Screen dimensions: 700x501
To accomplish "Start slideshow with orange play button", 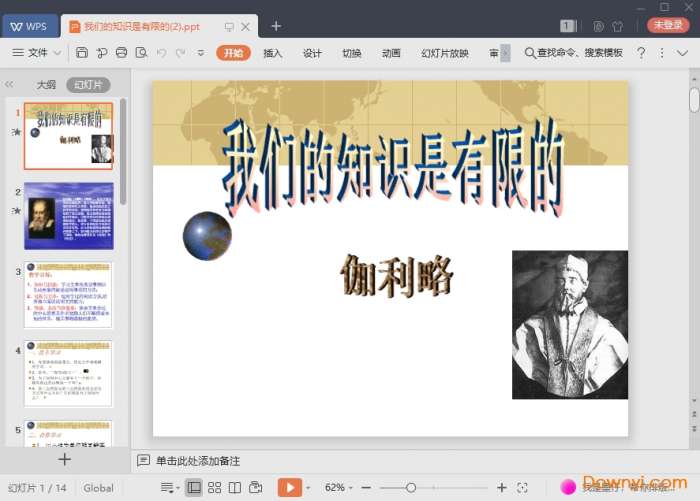I will (288, 487).
